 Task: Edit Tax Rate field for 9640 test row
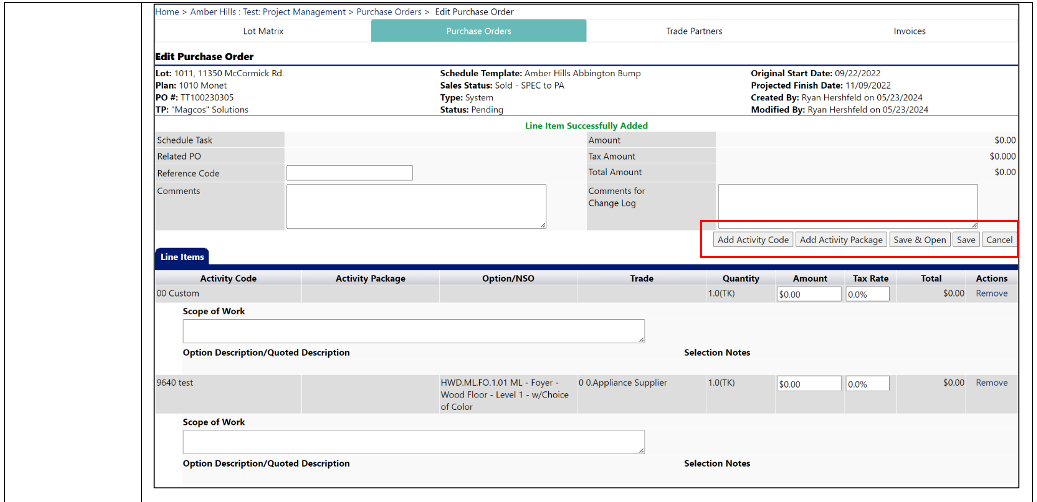[x=868, y=384]
